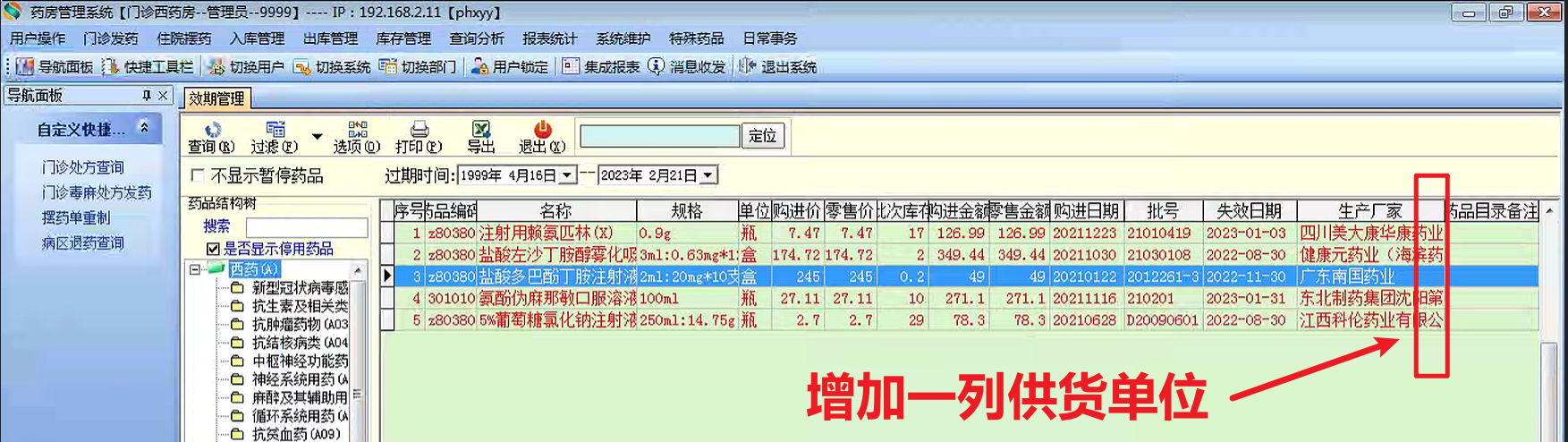The image size is (1568, 442).
Task: Open the 入库管理 menu
Action: click(x=258, y=38)
